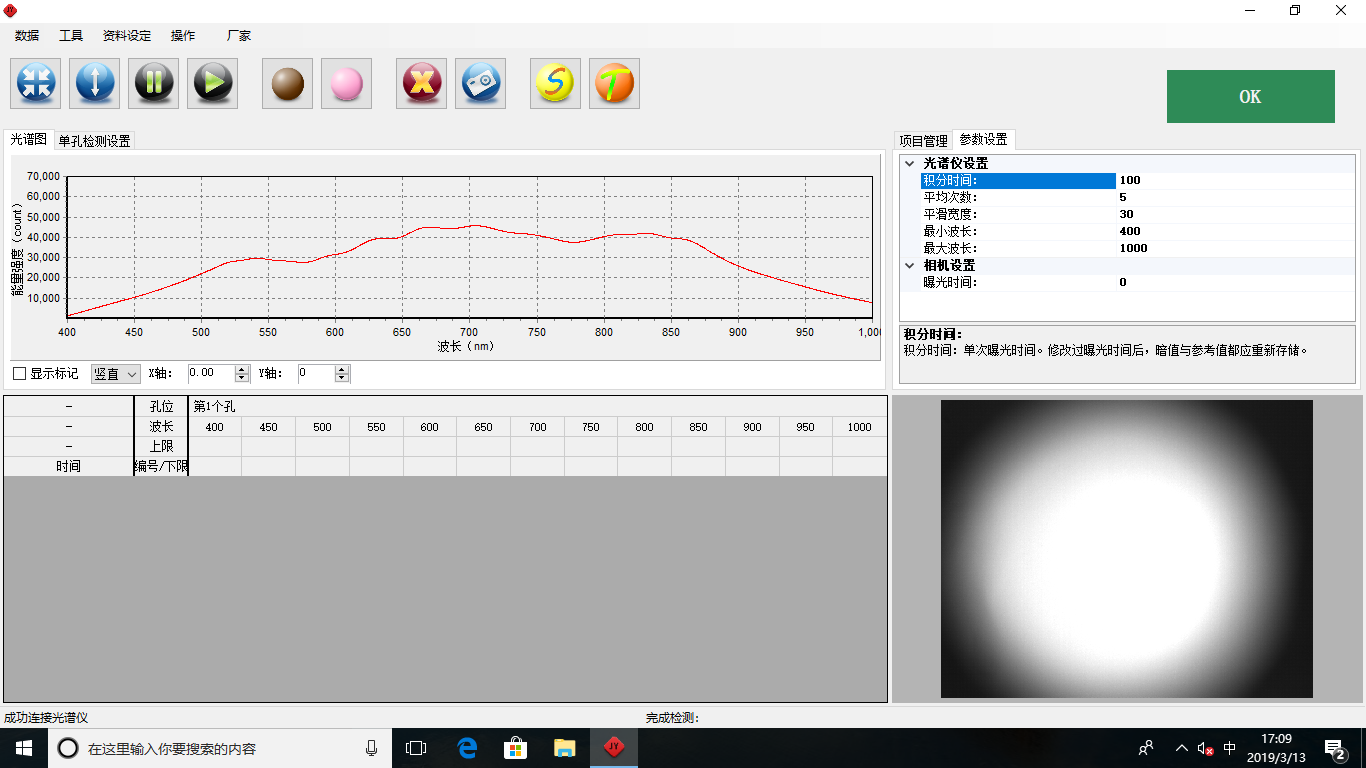Collapse the 相机设置 section
This screenshot has height=768, width=1366.
tap(909, 265)
